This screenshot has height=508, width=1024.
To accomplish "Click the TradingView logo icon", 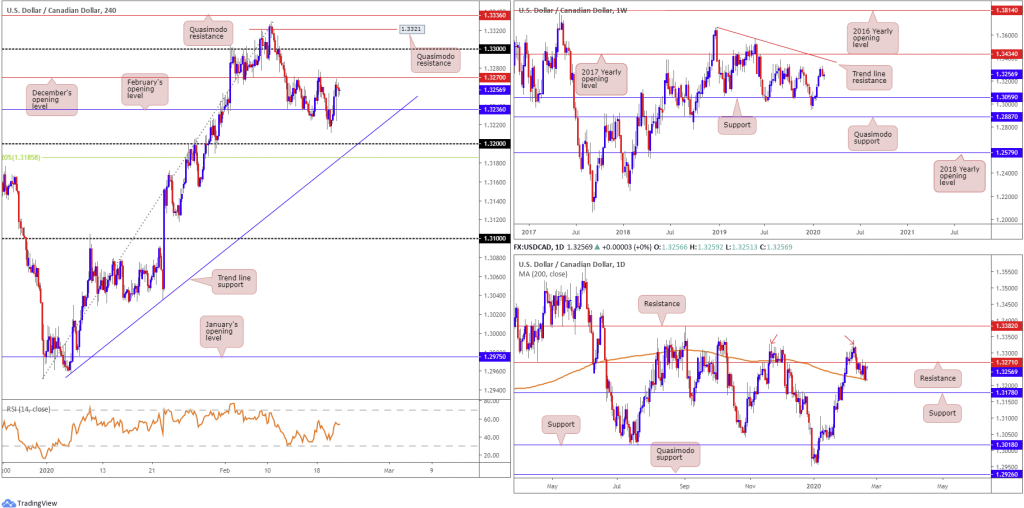I will (x=7, y=503).
